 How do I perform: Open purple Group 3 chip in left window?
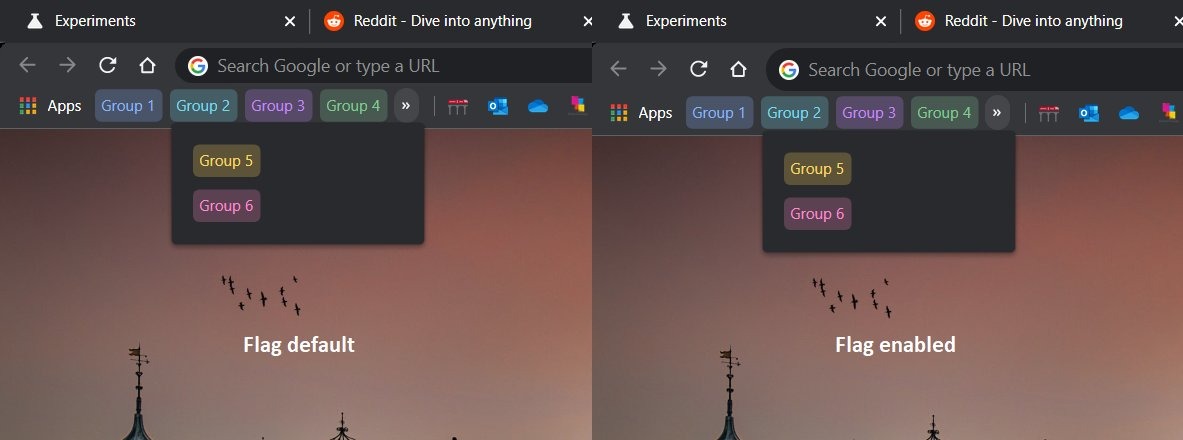(x=278, y=106)
